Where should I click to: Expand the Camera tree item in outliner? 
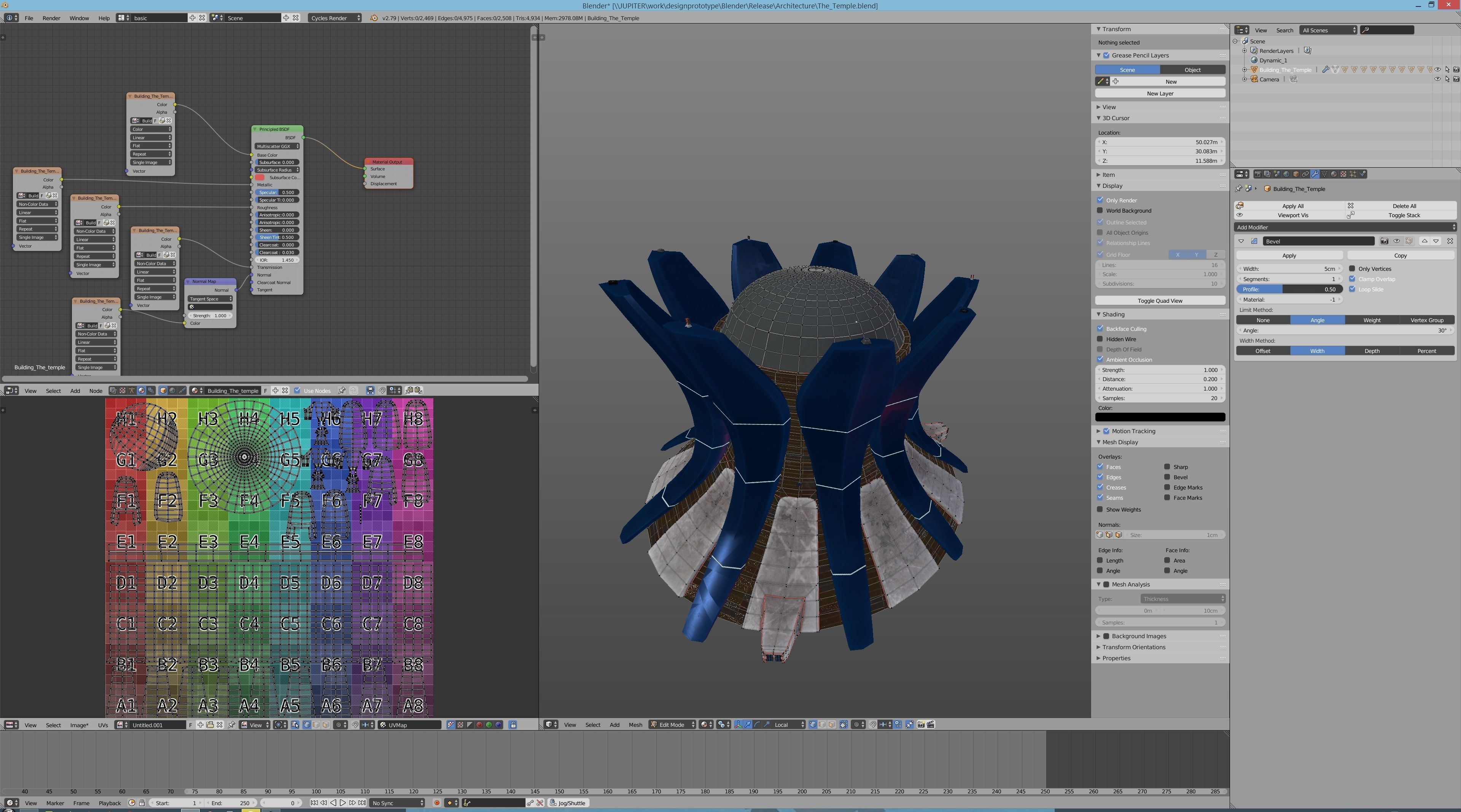[1245, 79]
